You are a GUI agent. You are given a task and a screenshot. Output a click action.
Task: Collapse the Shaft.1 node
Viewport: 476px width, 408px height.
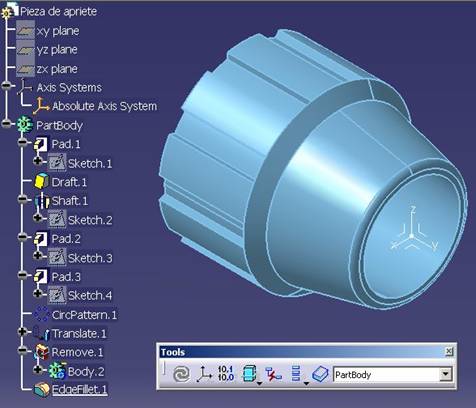(22, 199)
